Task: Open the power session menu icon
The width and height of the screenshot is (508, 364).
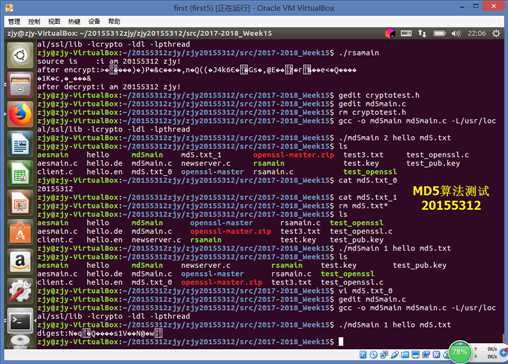Action: [496, 33]
